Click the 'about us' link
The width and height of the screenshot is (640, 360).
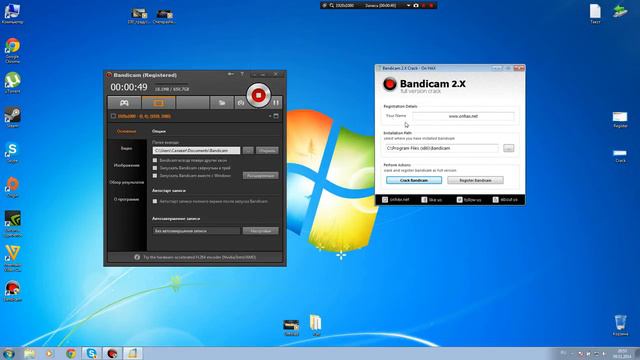pyautogui.click(x=505, y=200)
